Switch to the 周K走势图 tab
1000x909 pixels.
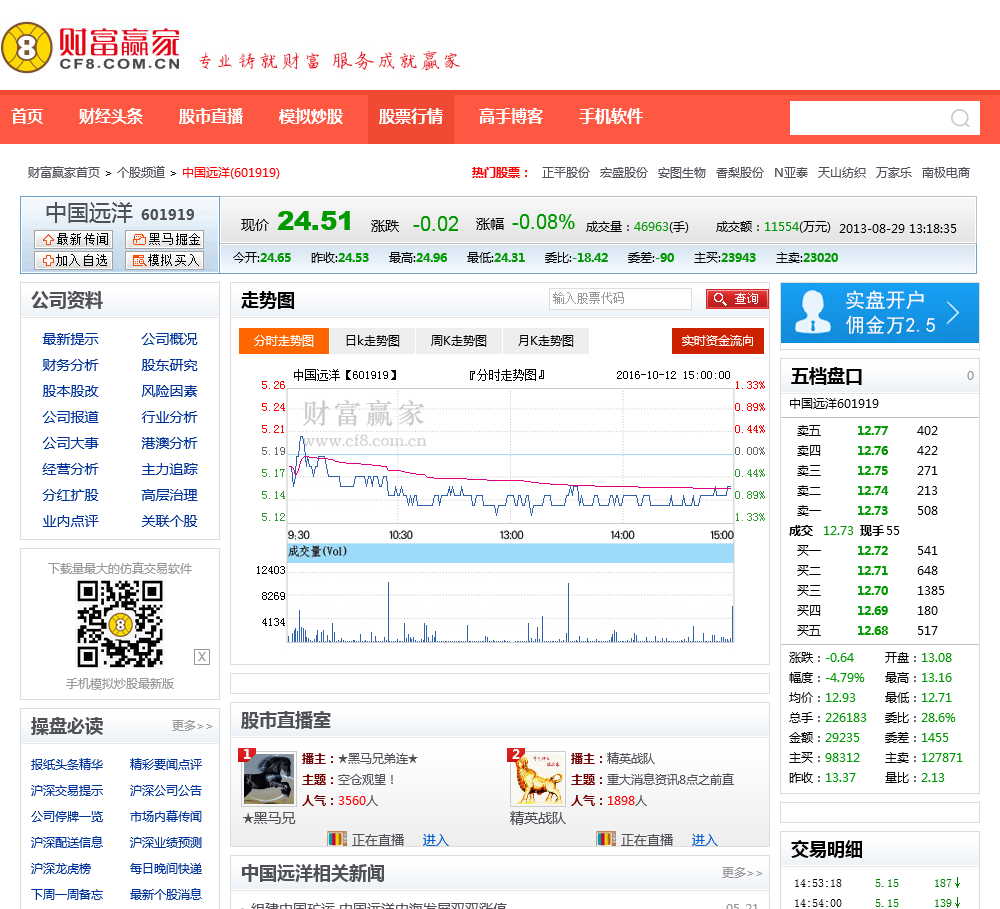tap(459, 341)
